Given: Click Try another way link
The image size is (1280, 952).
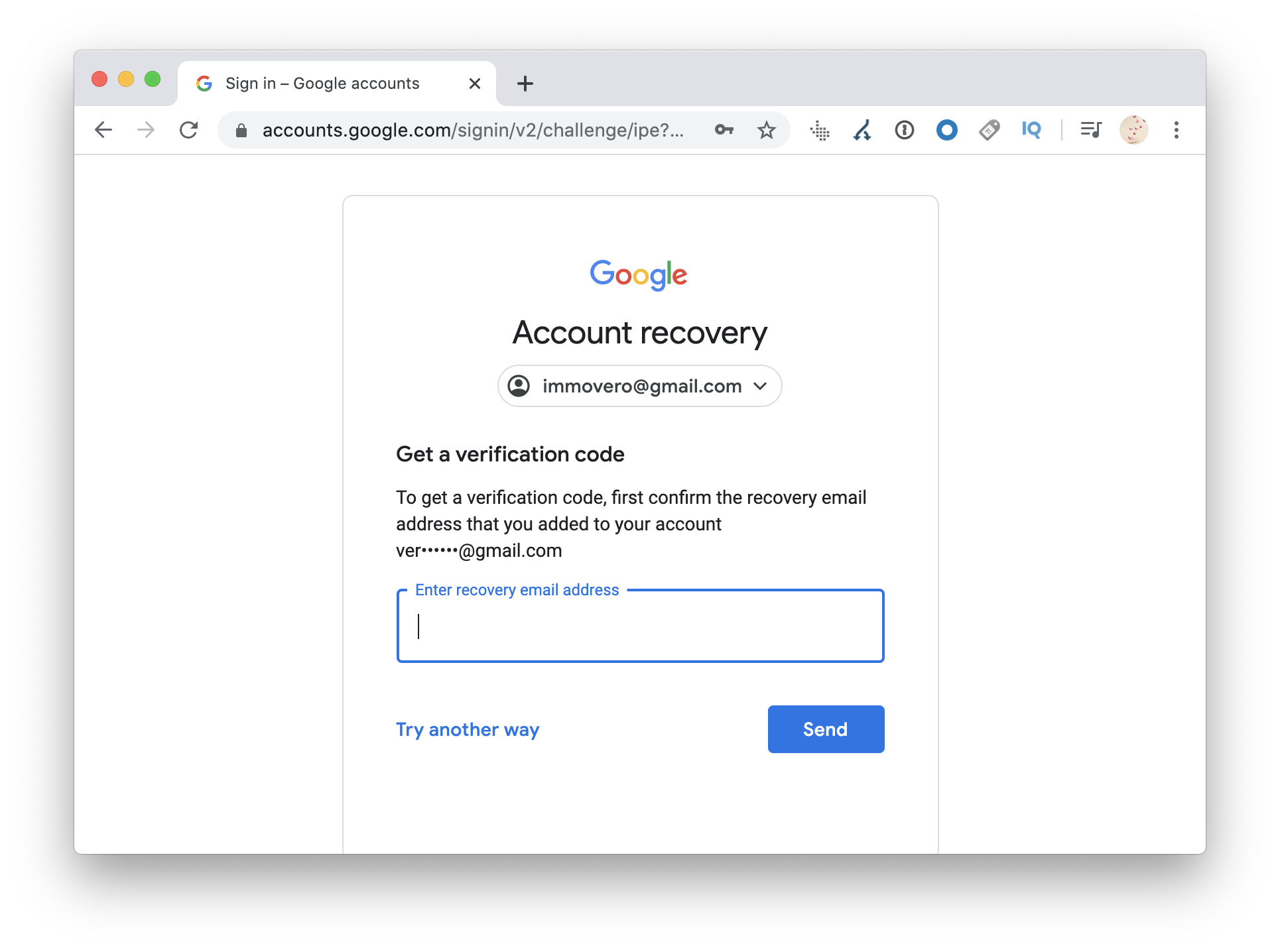Looking at the screenshot, I should [467, 729].
